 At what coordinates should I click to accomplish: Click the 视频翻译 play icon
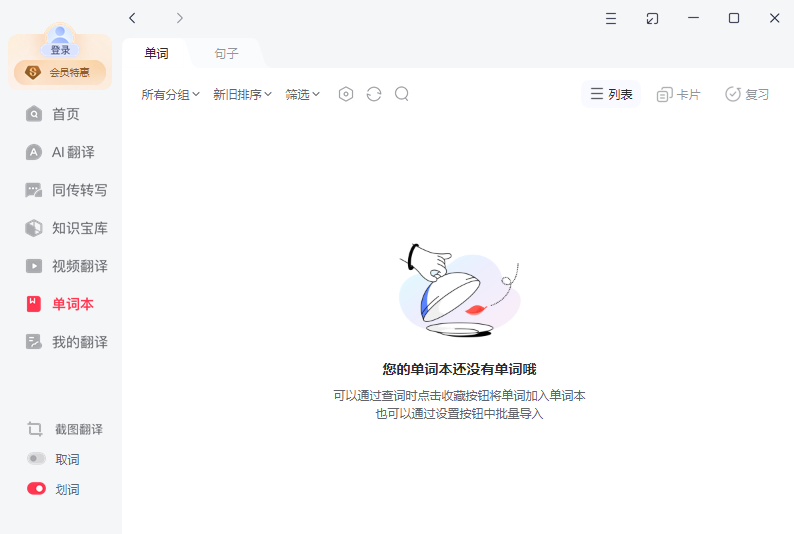[33, 266]
